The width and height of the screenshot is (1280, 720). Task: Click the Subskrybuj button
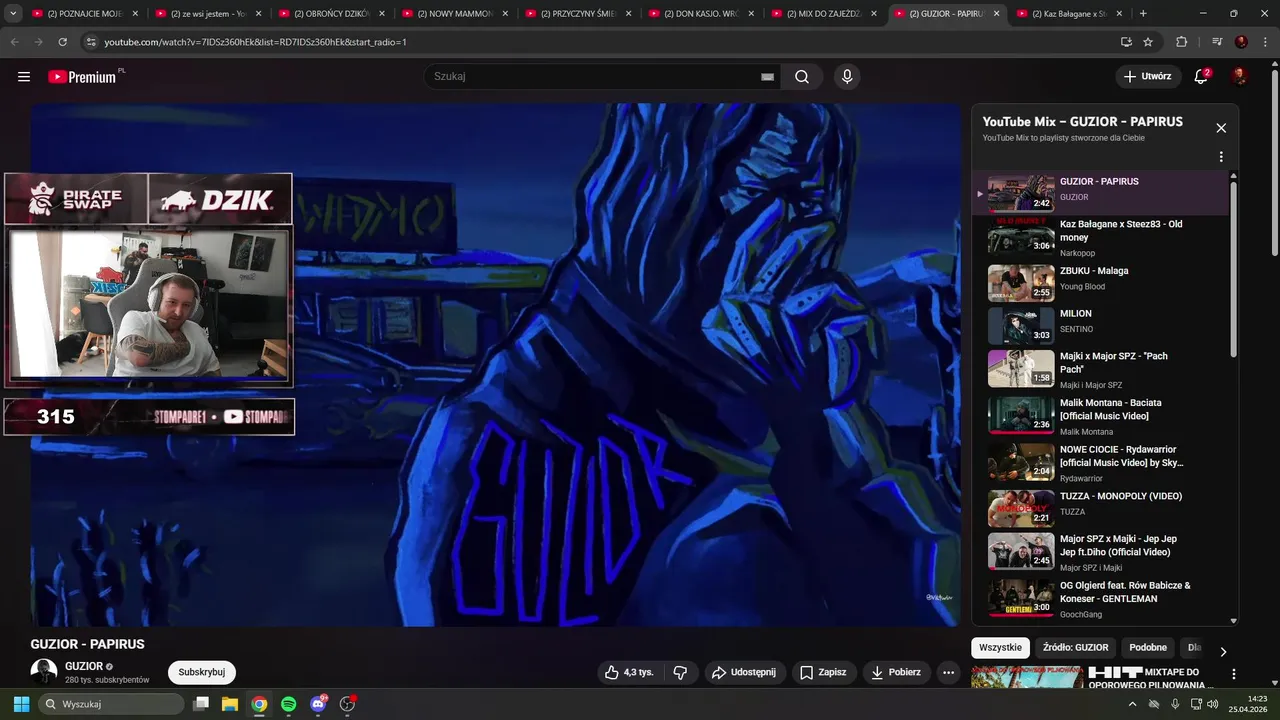pyautogui.click(x=202, y=673)
